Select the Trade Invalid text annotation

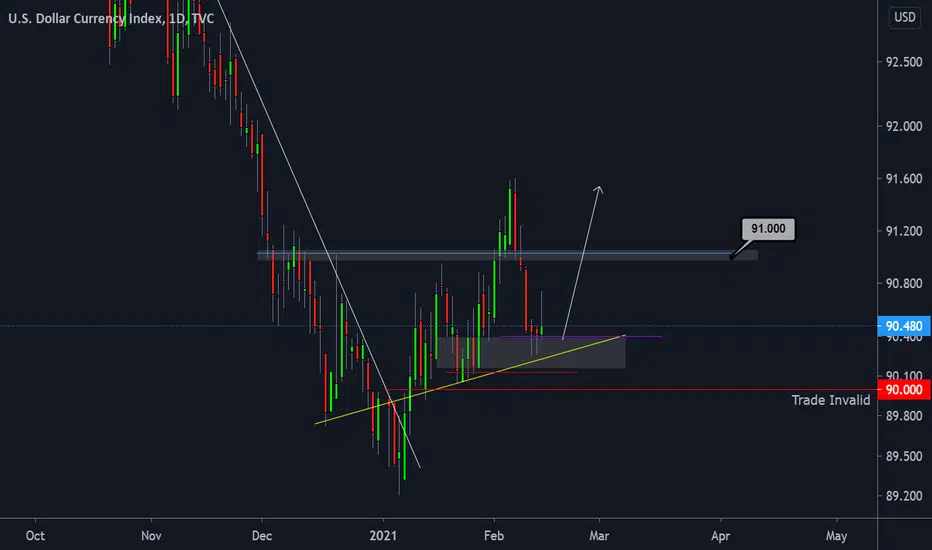click(x=830, y=400)
